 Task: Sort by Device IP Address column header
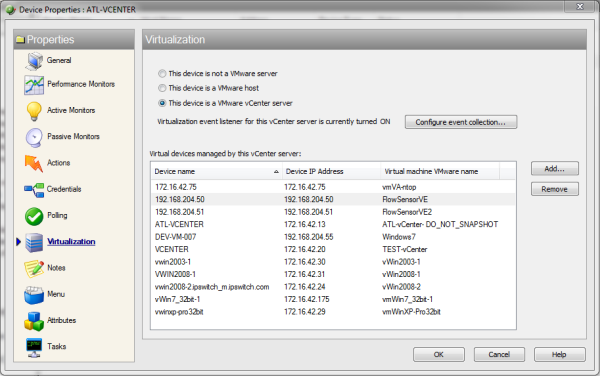coord(331,171)
